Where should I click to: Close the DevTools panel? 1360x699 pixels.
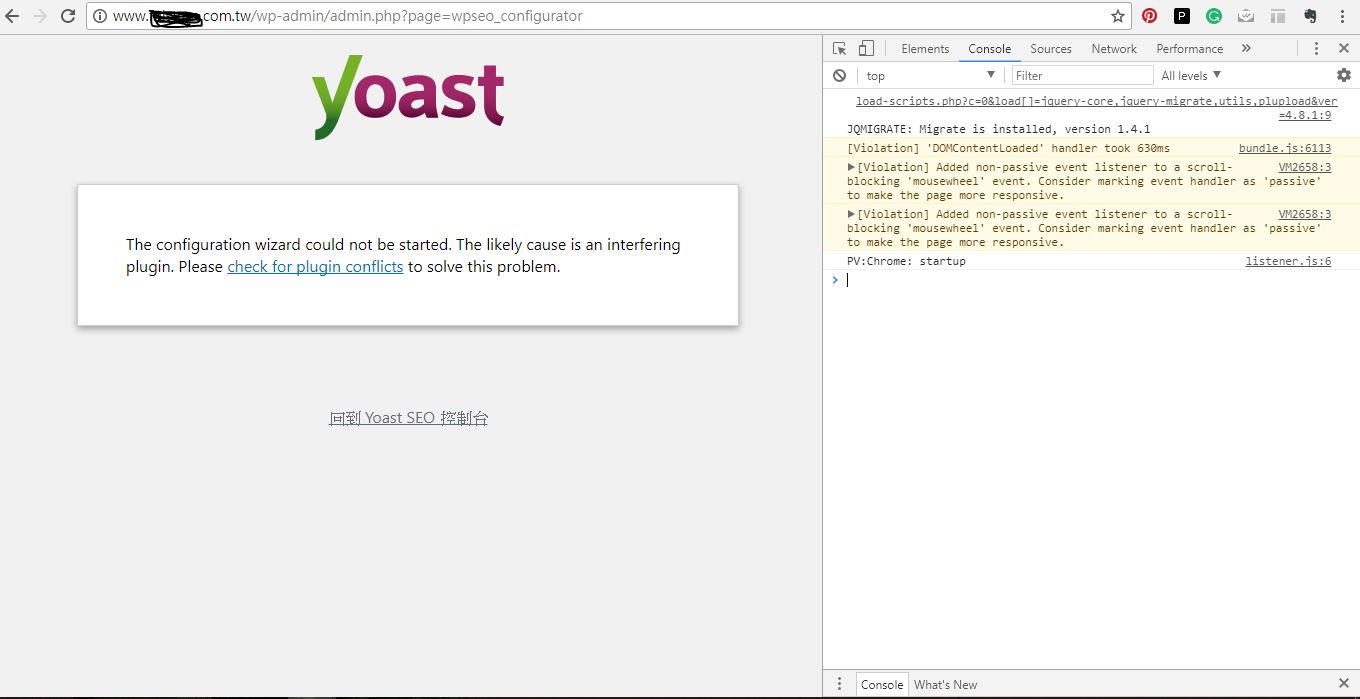(1344, 48)
